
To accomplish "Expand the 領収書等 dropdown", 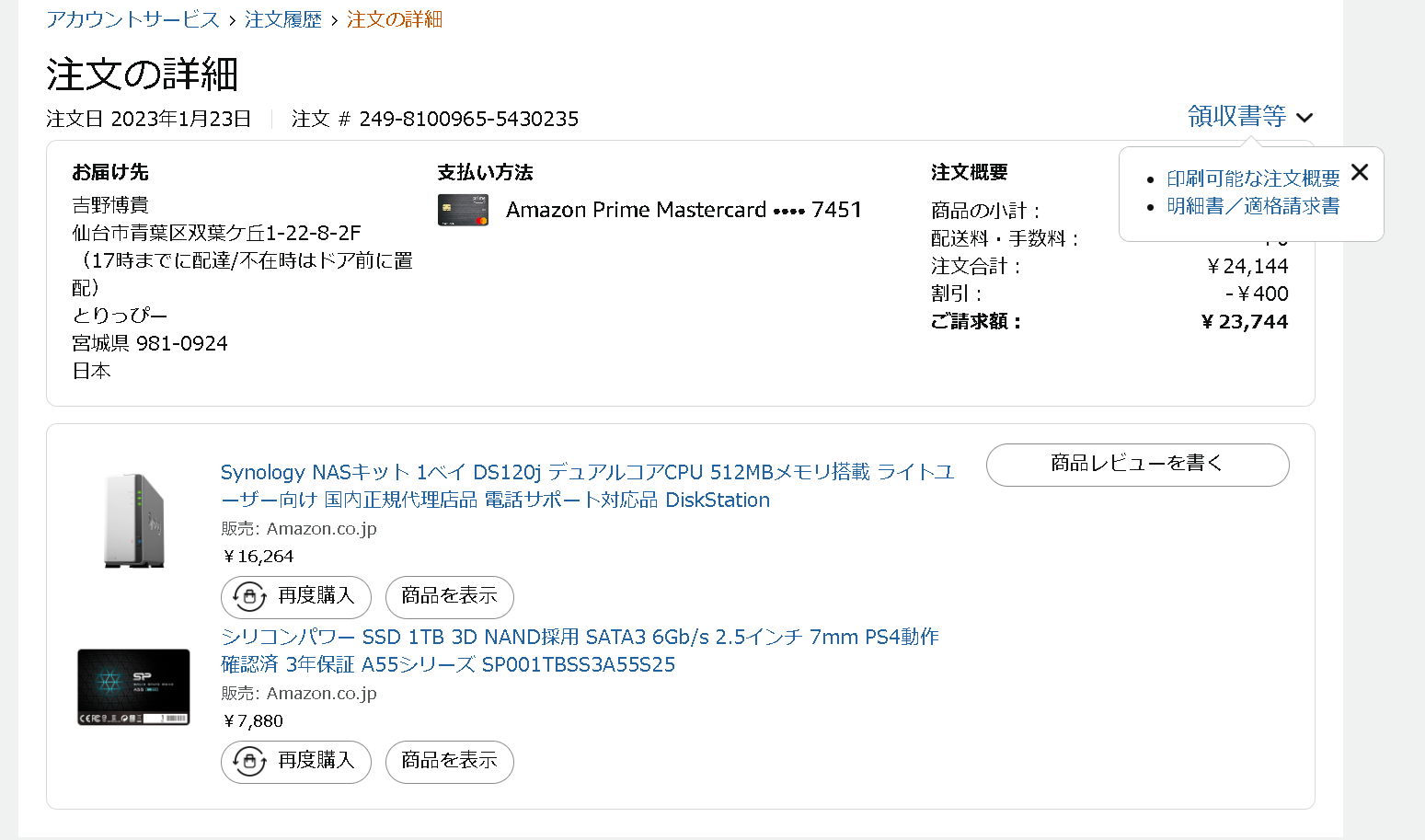I will click(1236, 116).
